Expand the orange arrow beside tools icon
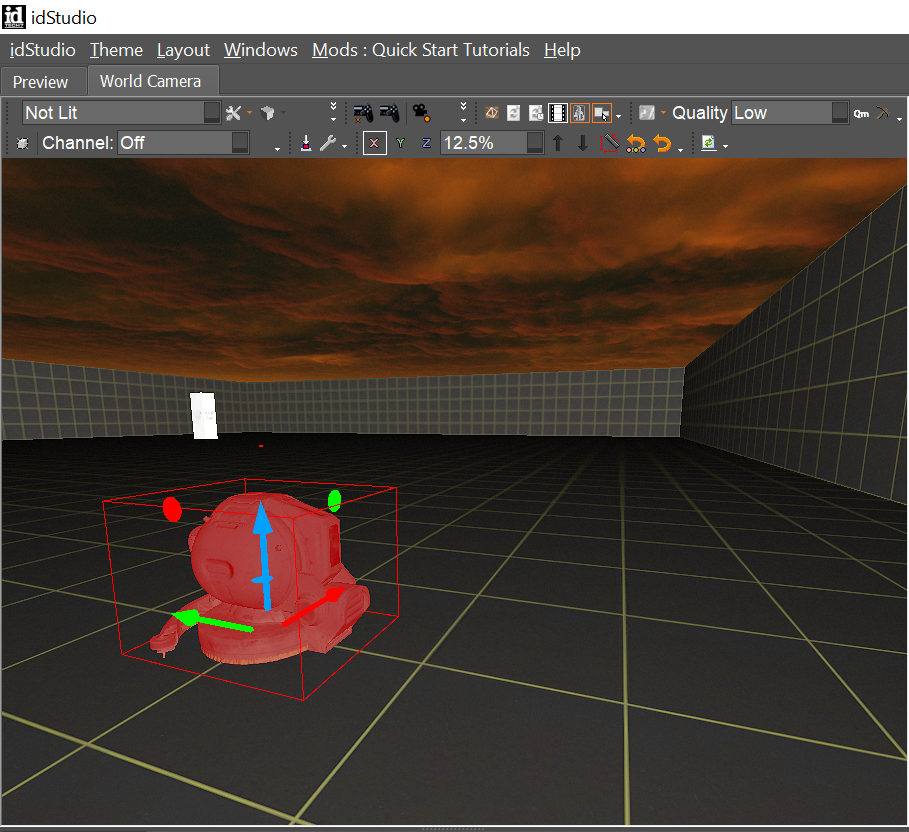This screenshot has height=832, width=909. 249,113
